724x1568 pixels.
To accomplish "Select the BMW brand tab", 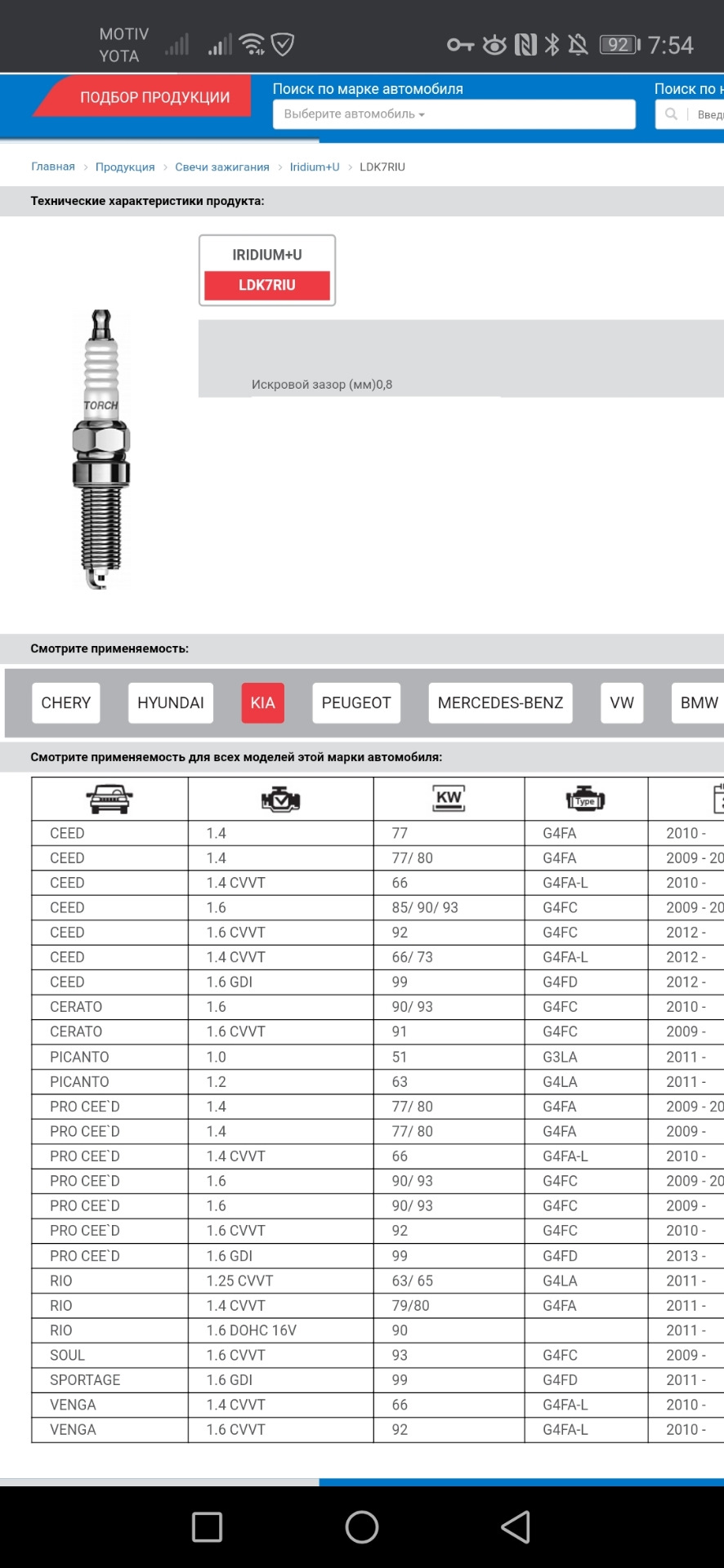I will tap(698, 703).
